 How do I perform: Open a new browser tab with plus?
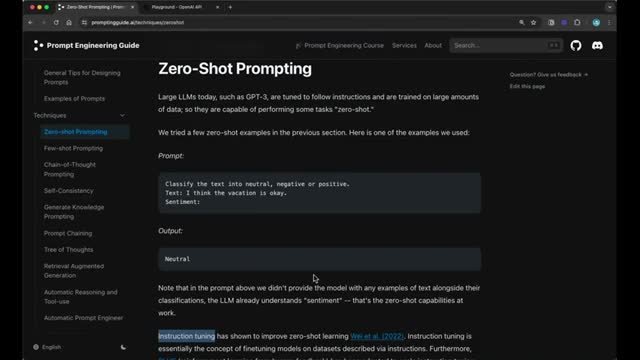click(230, 7)
